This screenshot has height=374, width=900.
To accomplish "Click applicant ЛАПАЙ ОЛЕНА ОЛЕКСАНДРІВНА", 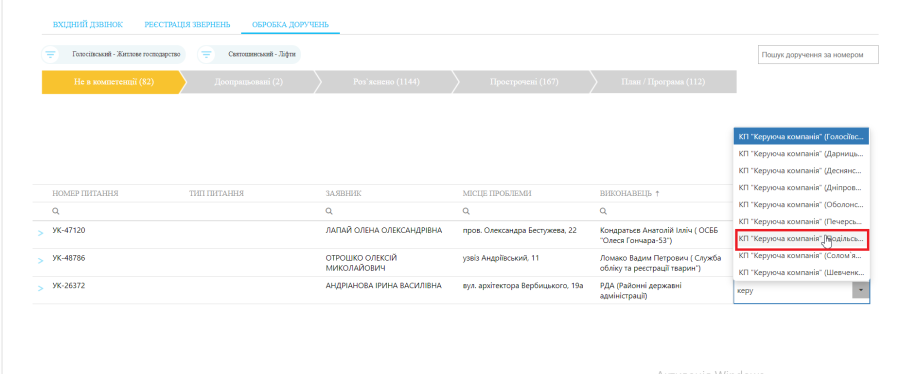I will point(384,231).
